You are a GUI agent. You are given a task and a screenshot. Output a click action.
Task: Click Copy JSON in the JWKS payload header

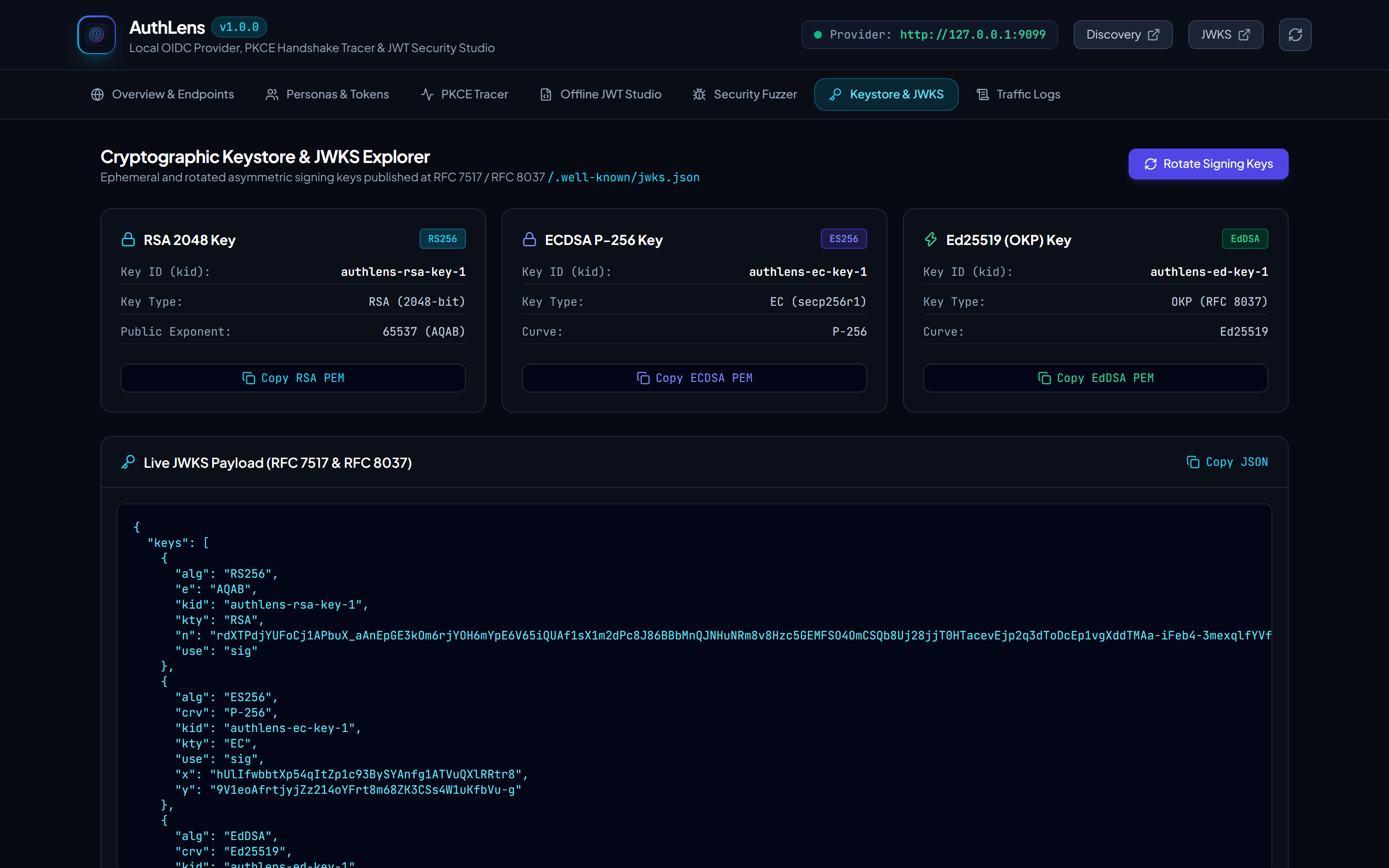point(1227,462)
